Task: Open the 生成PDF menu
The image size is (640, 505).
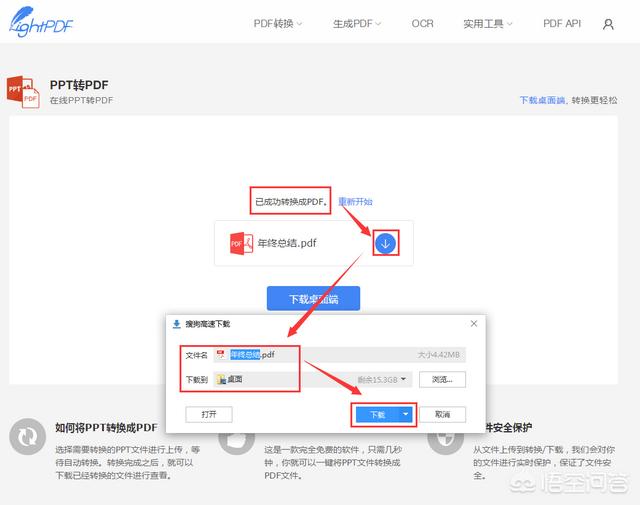Action: 357,24
